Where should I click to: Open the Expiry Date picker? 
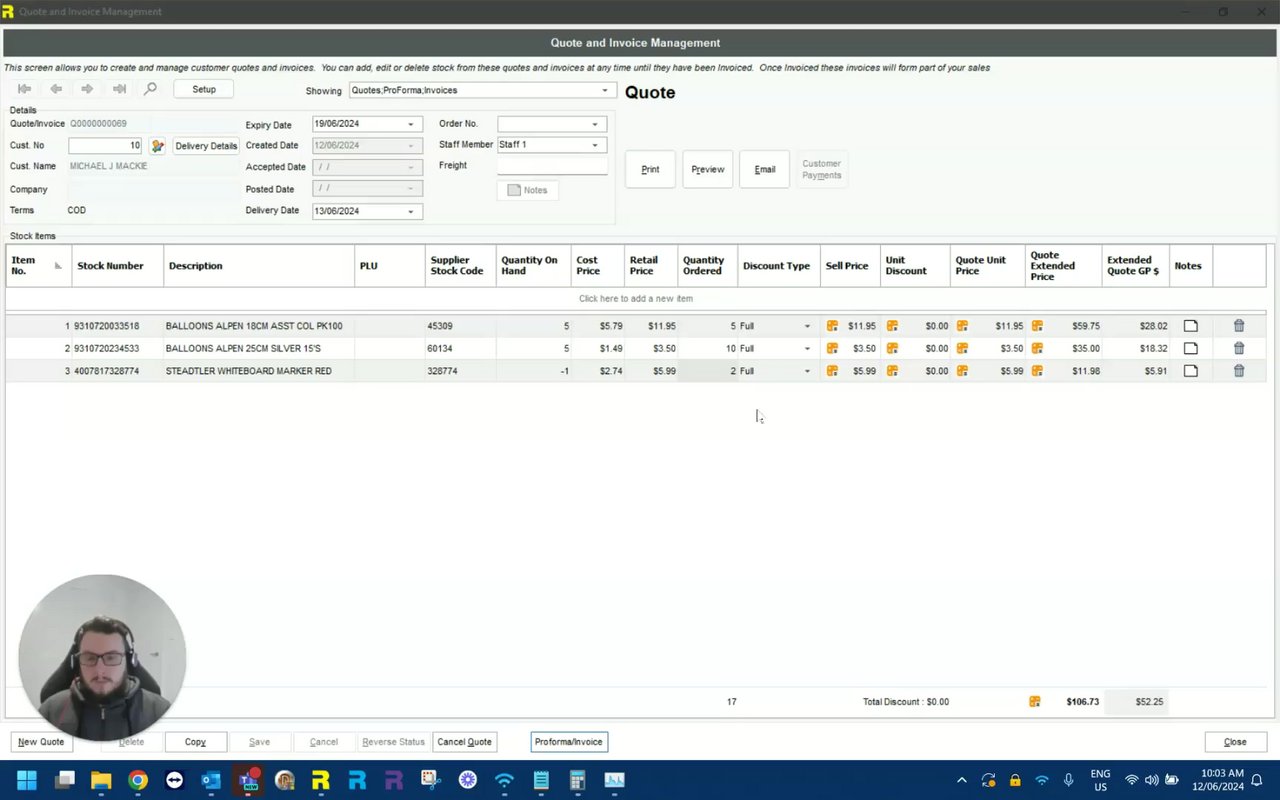tap(410, 124)
